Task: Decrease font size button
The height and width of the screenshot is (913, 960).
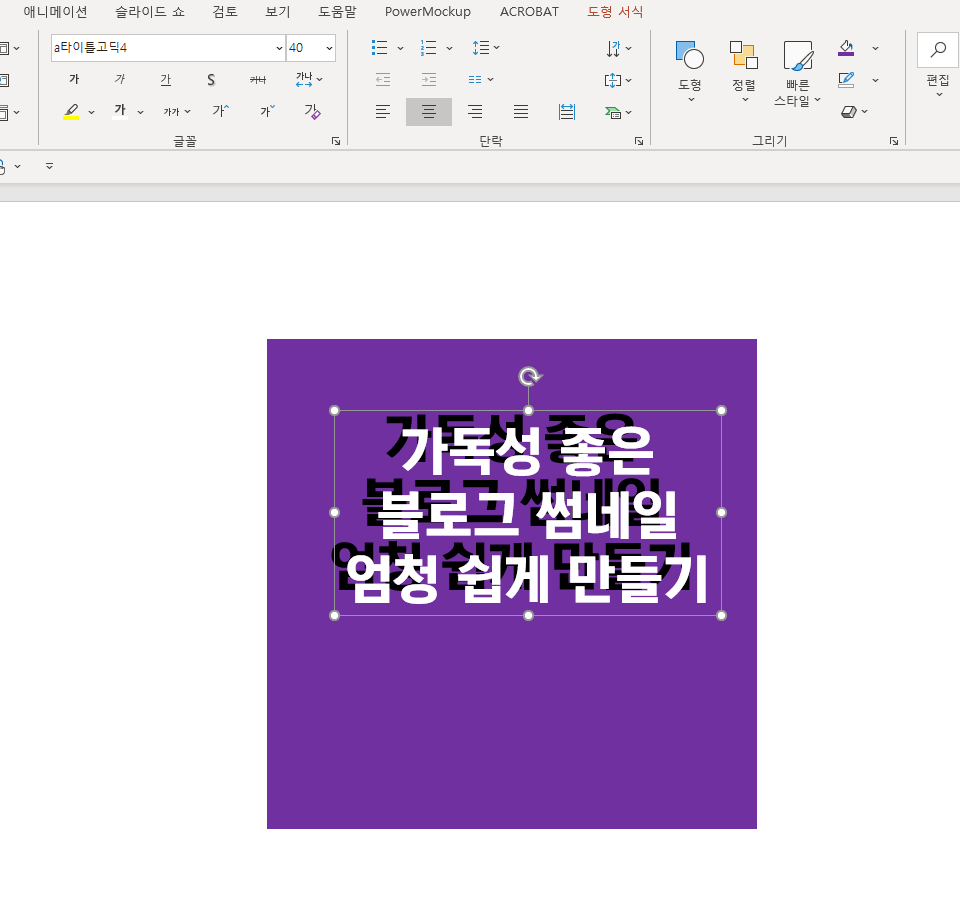Action: pyautogui.click(x=268, y=111)
